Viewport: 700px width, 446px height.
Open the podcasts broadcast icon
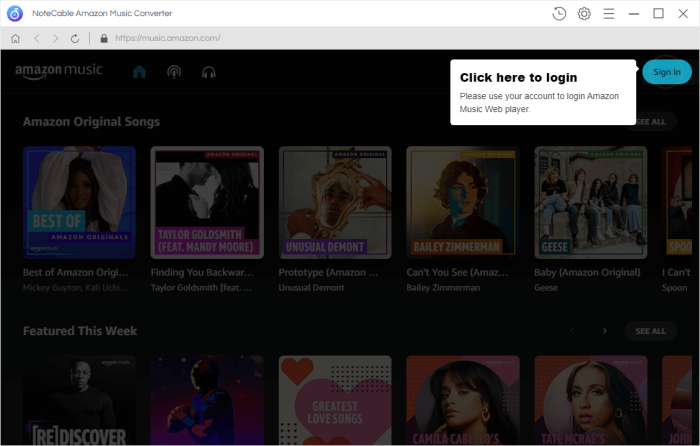[x=174, y=72]
